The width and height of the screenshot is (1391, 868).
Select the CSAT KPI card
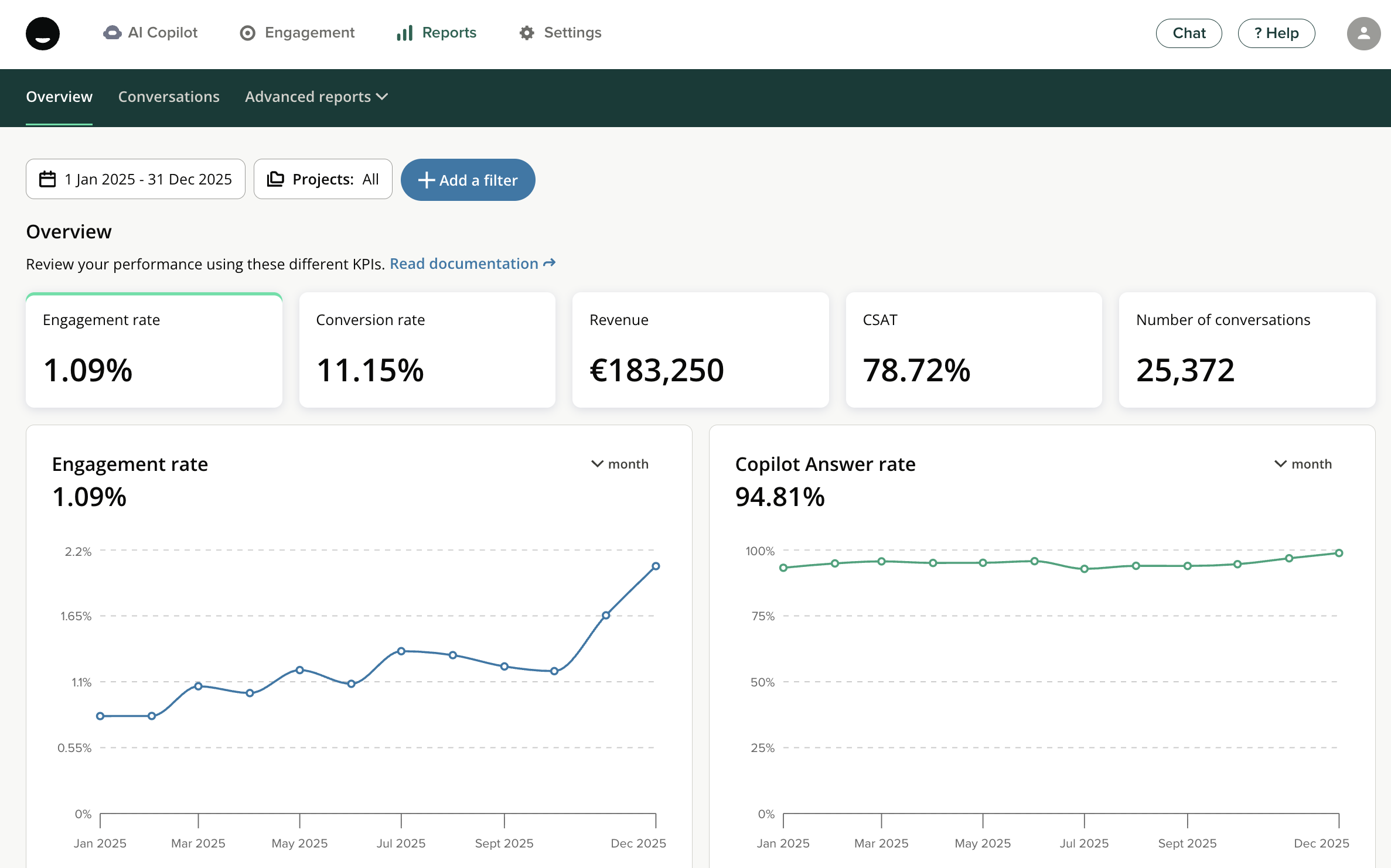[x=974, y=350]
